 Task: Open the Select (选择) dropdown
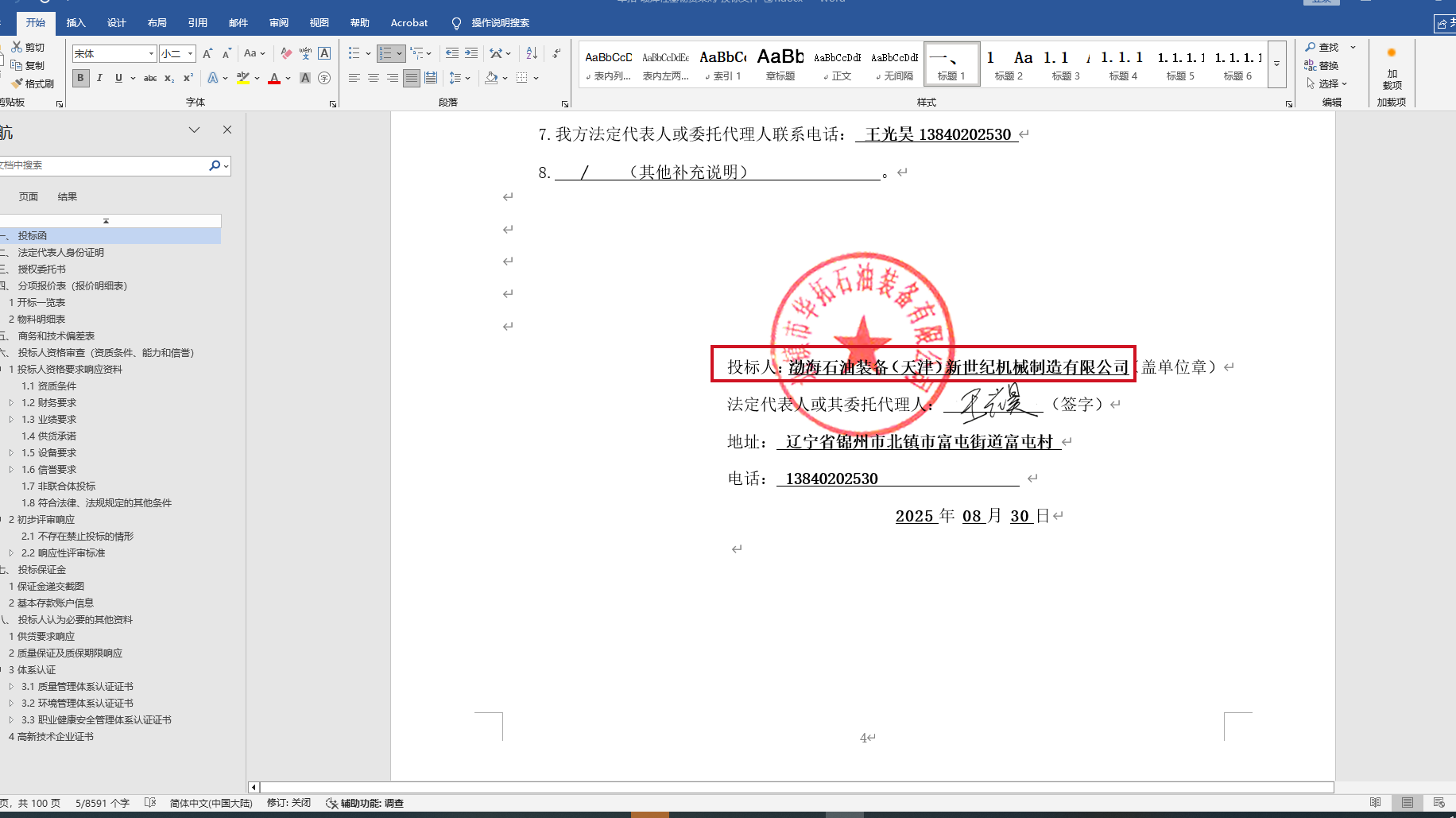[1326, 83]
